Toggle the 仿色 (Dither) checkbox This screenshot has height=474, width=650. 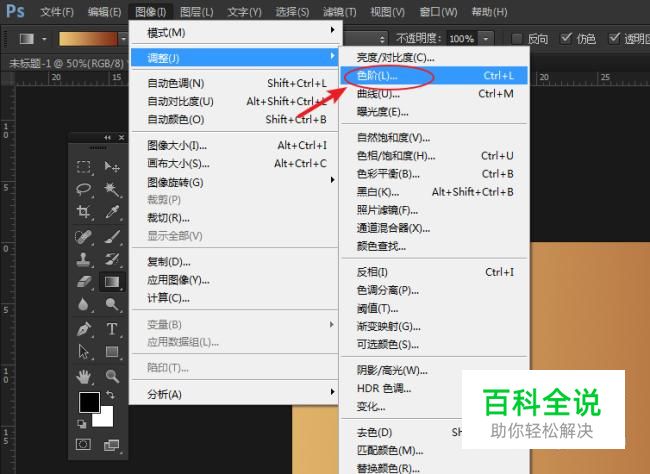coord(565,39)
